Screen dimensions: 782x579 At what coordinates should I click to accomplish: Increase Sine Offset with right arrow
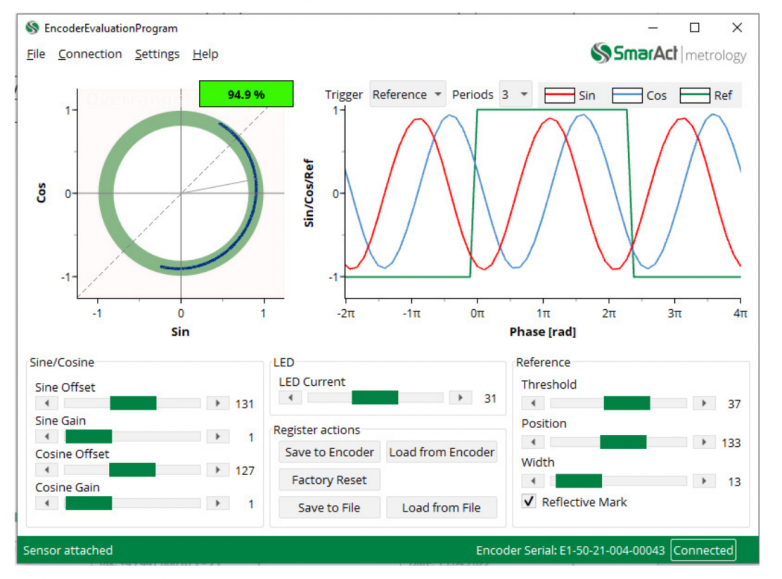tap(218, 403)
